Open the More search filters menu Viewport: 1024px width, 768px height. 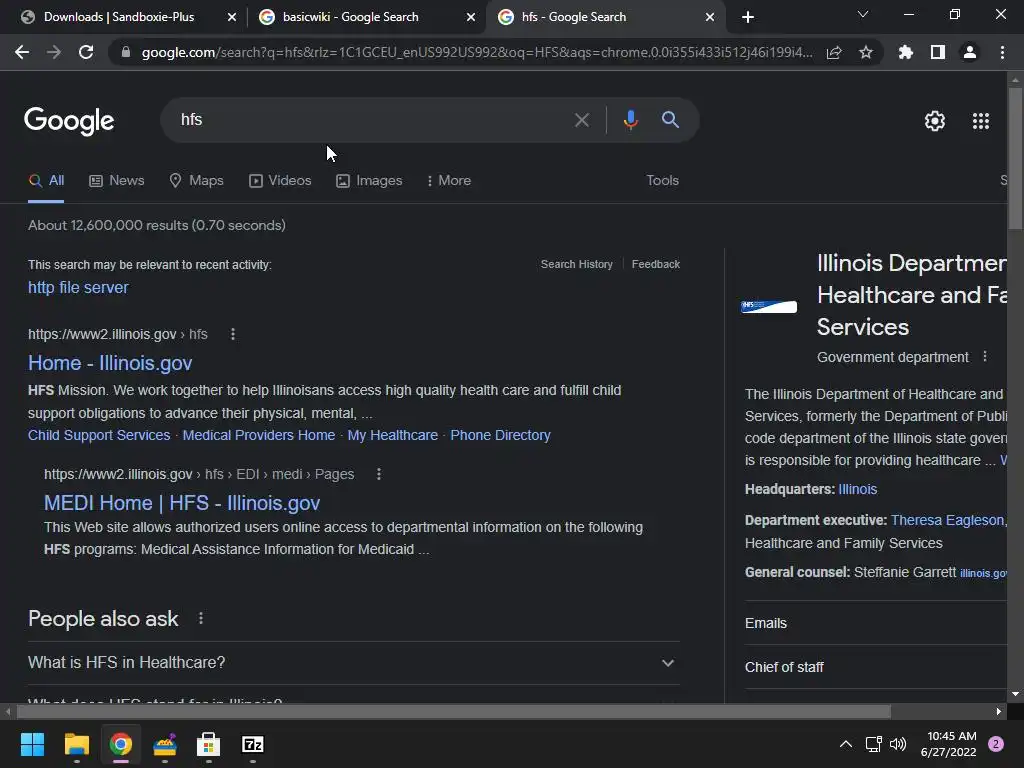[449, 181]
